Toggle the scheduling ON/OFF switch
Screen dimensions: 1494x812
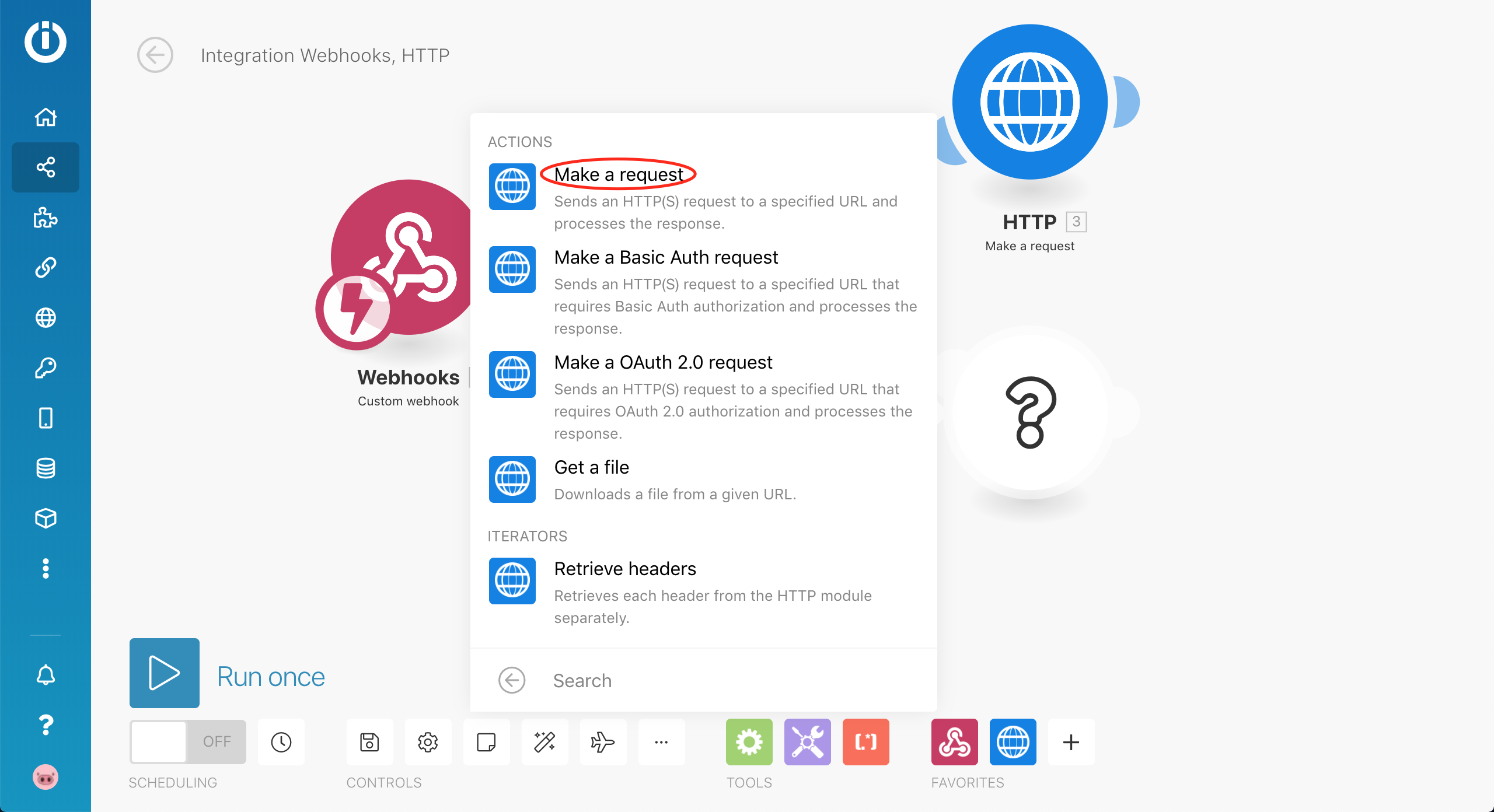pos(187,742)
